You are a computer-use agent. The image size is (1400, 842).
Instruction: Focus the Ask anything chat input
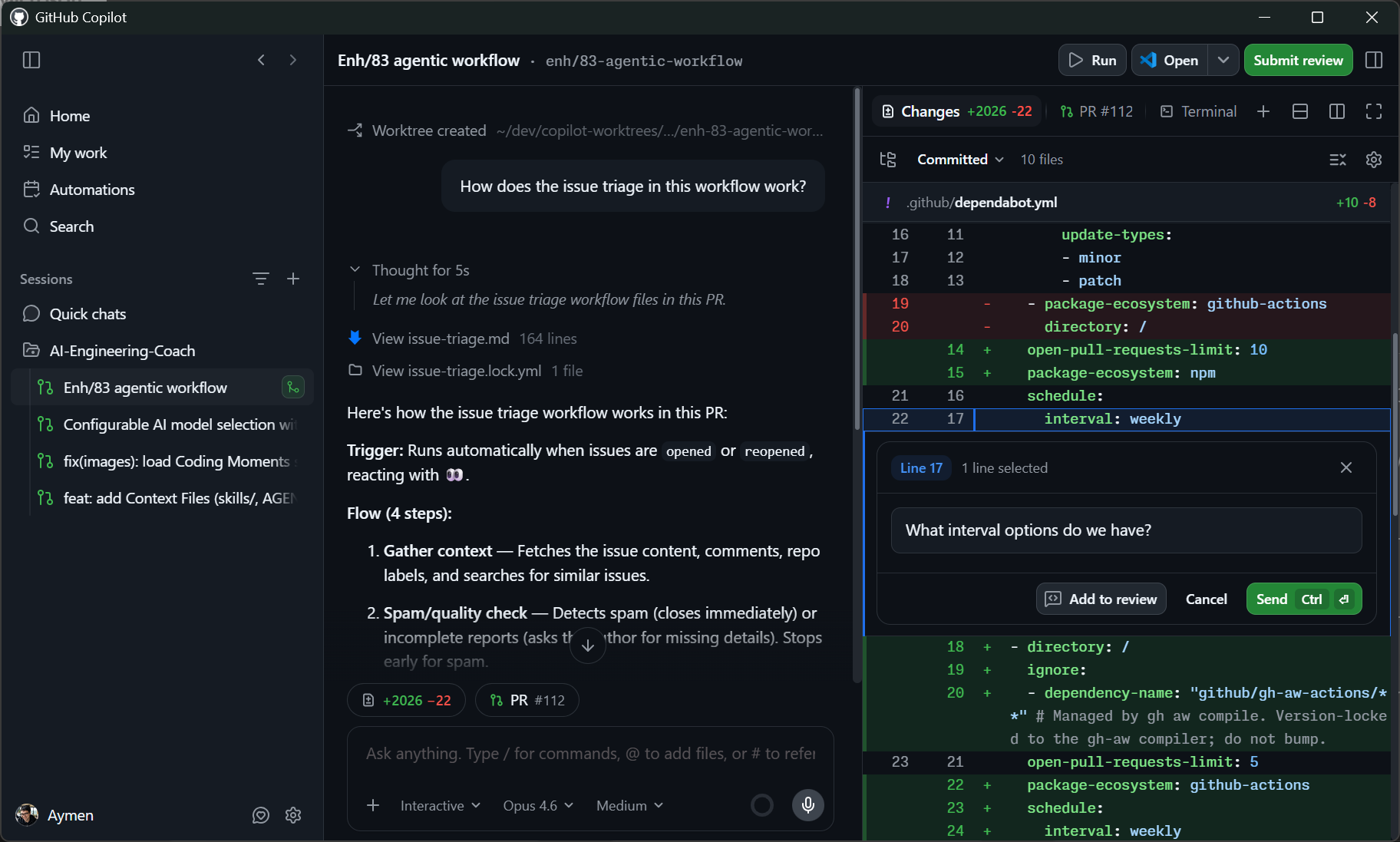coord(590,754)
